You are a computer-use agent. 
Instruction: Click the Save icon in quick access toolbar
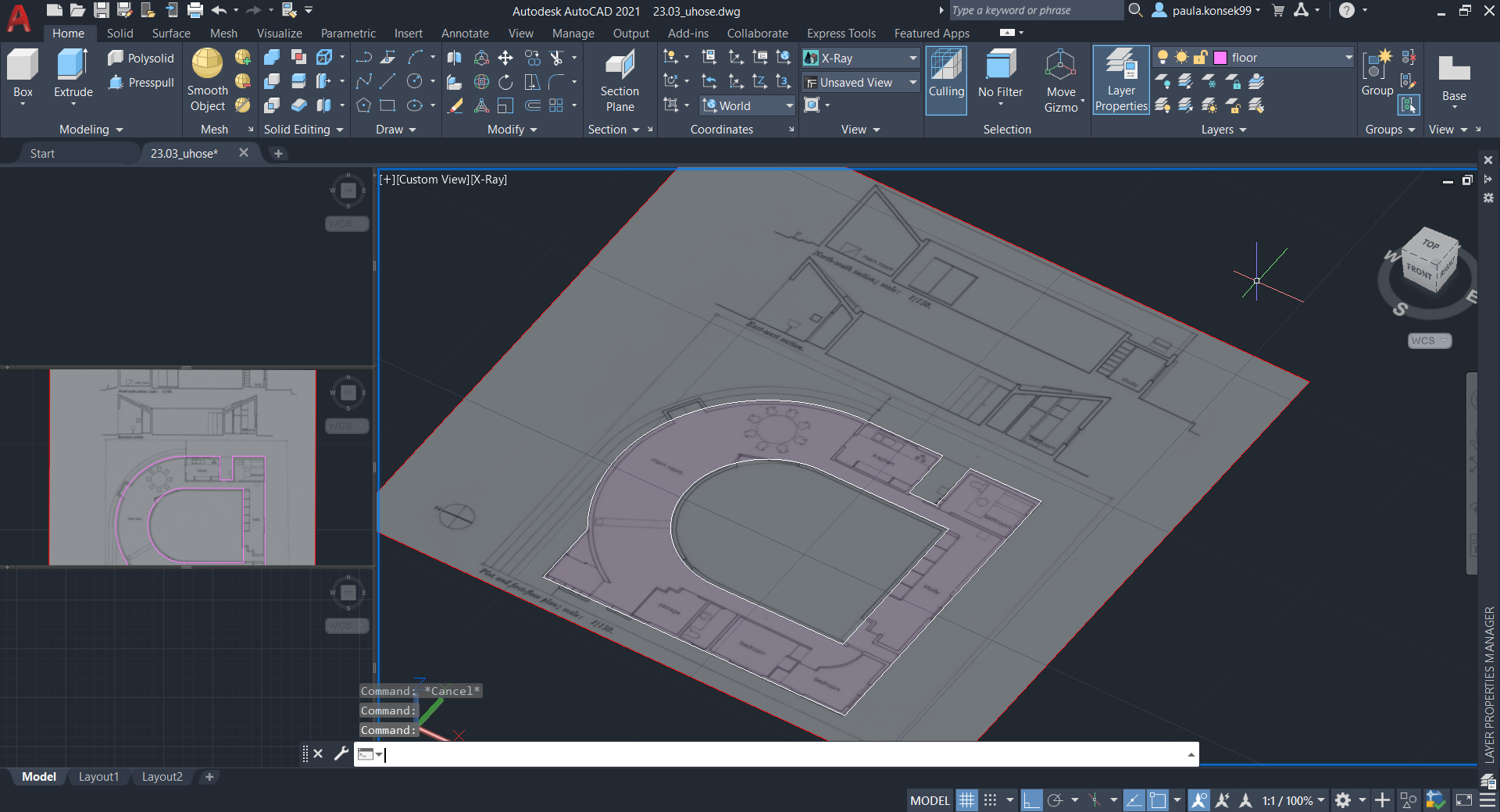102,10
